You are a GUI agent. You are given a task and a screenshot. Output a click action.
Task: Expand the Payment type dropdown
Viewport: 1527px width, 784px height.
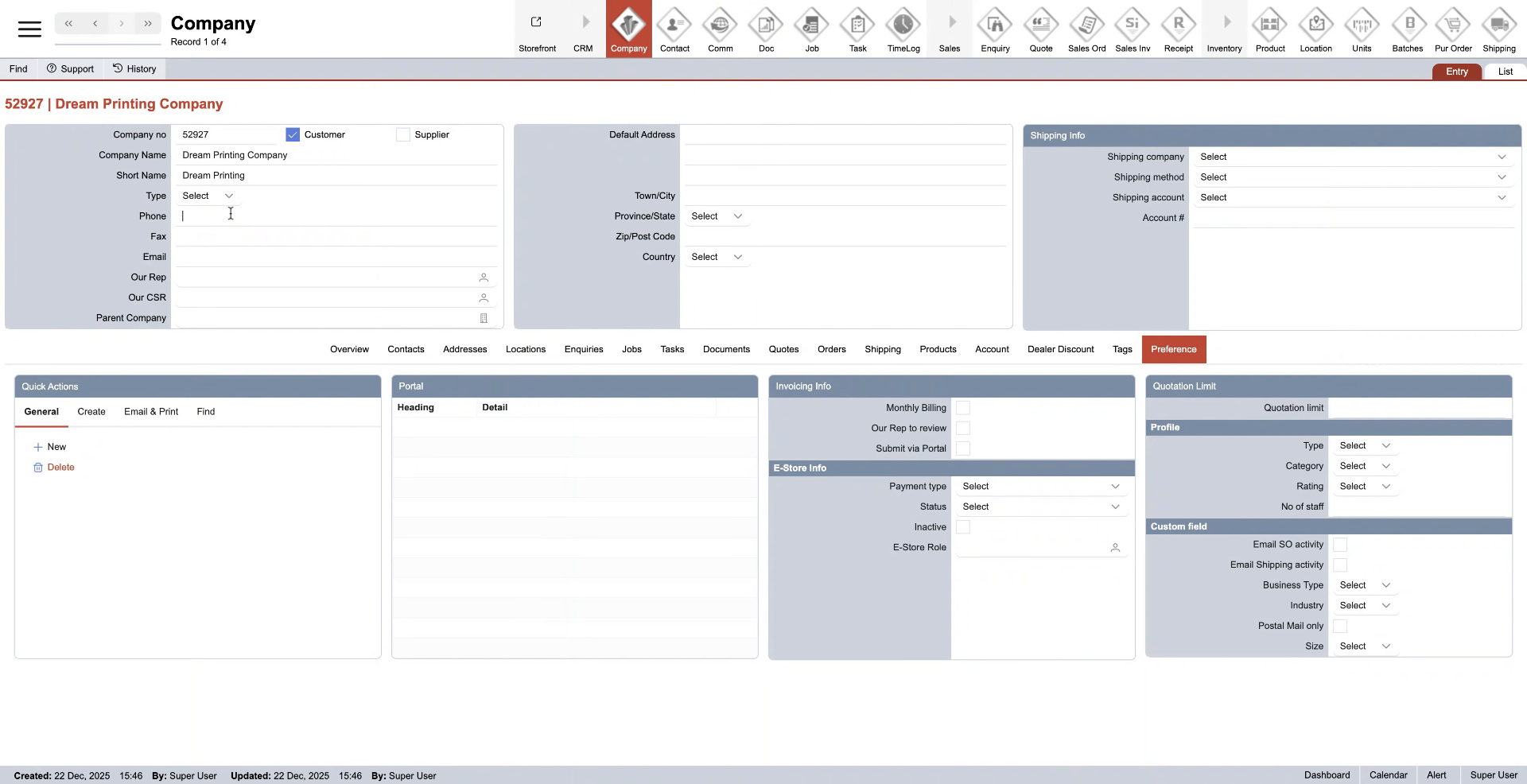1040,487
